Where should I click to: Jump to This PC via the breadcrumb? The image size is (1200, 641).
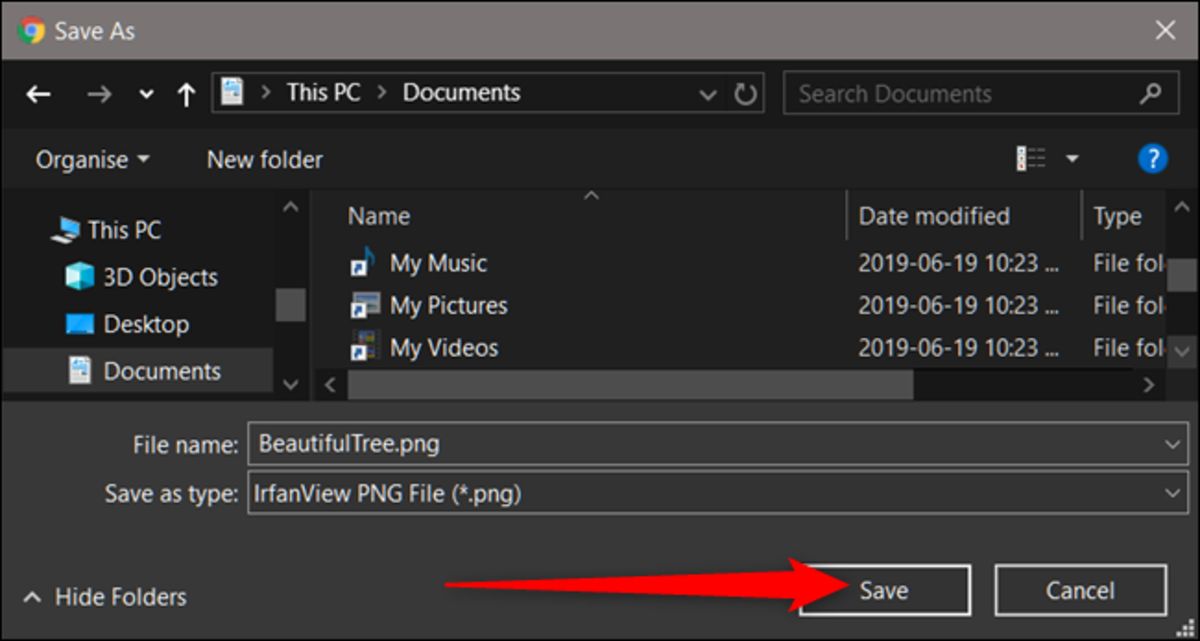(x=322, y=92)
